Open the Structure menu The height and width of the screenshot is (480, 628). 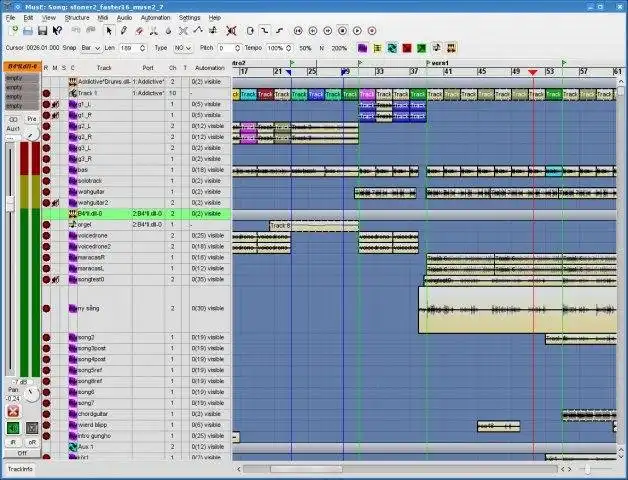[x=77, y=18]
